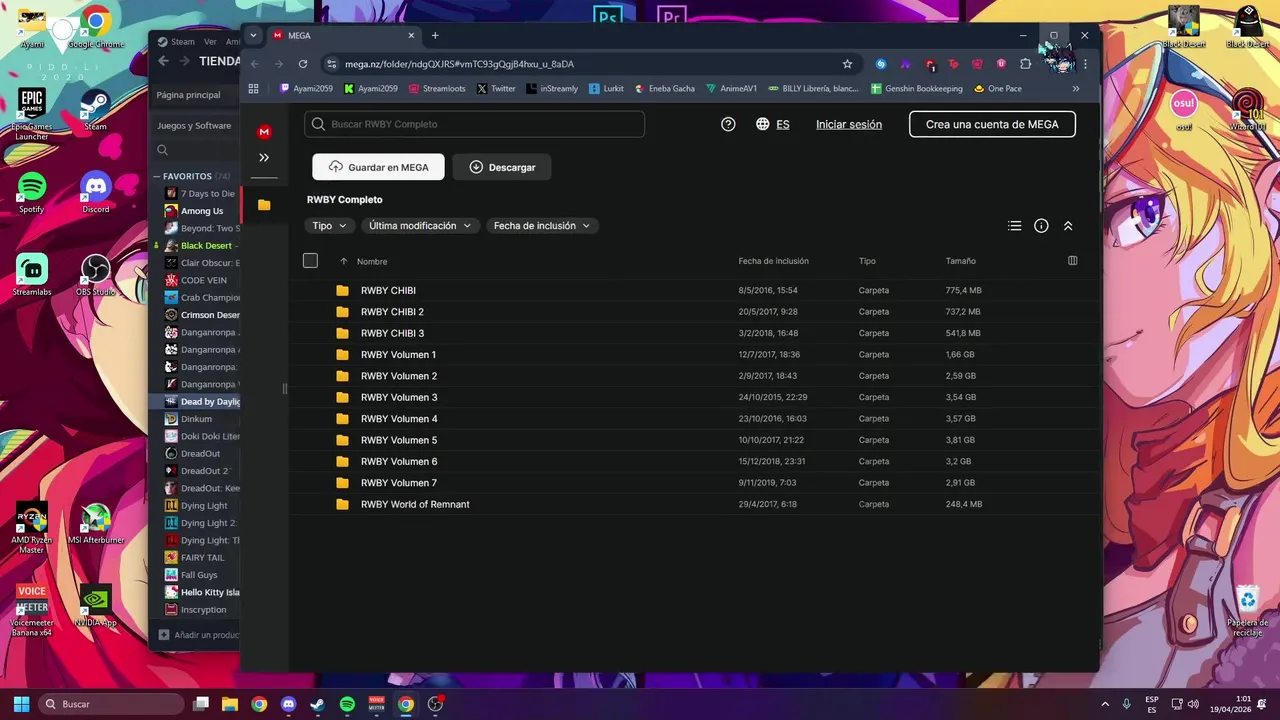The height and width of the screenshot is (720, 1280).
Task: Click the Descargar button
Action: pyautogui.click(x=502, y=167)
